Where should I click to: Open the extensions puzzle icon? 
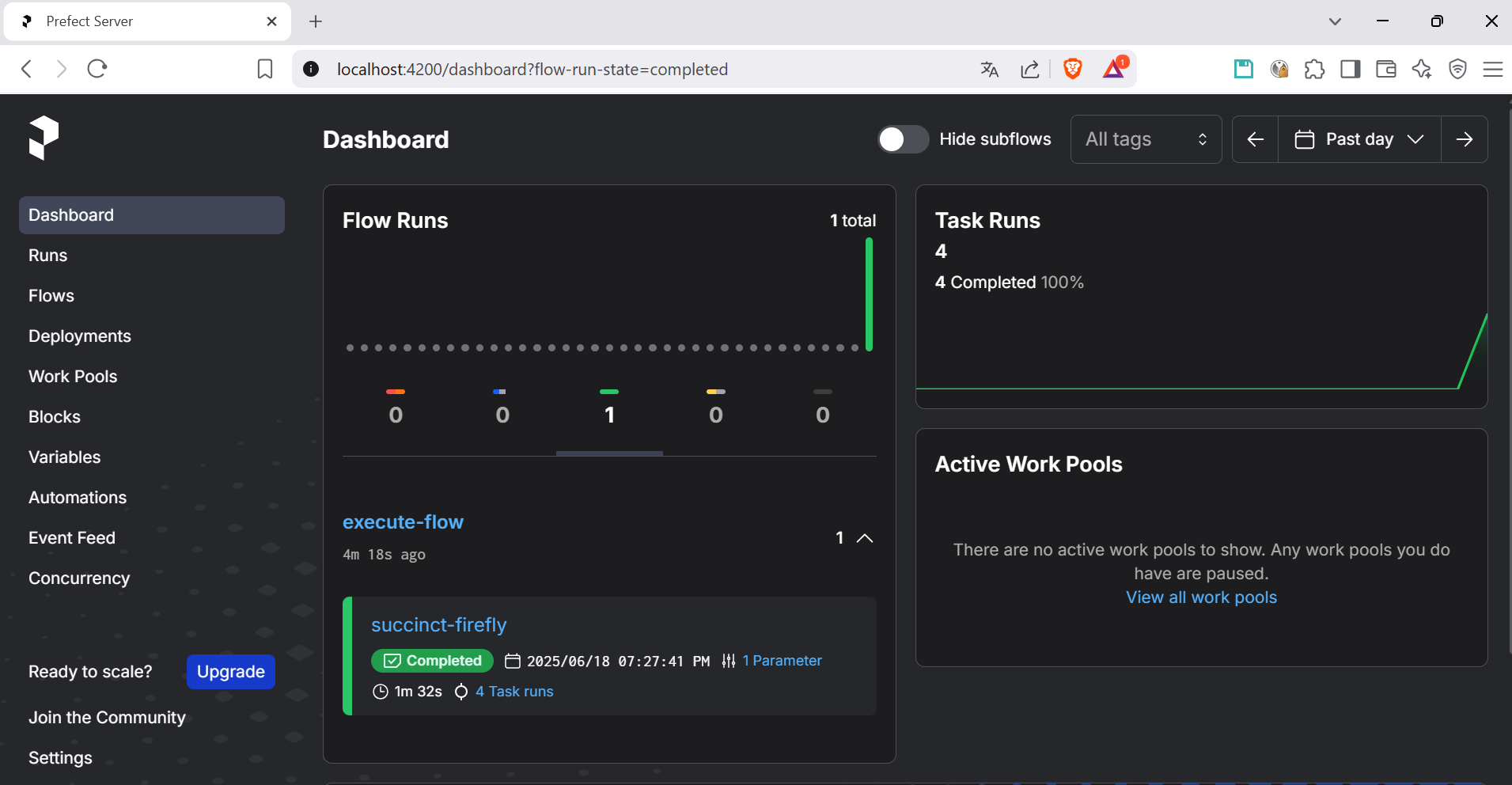[1315, 70]
